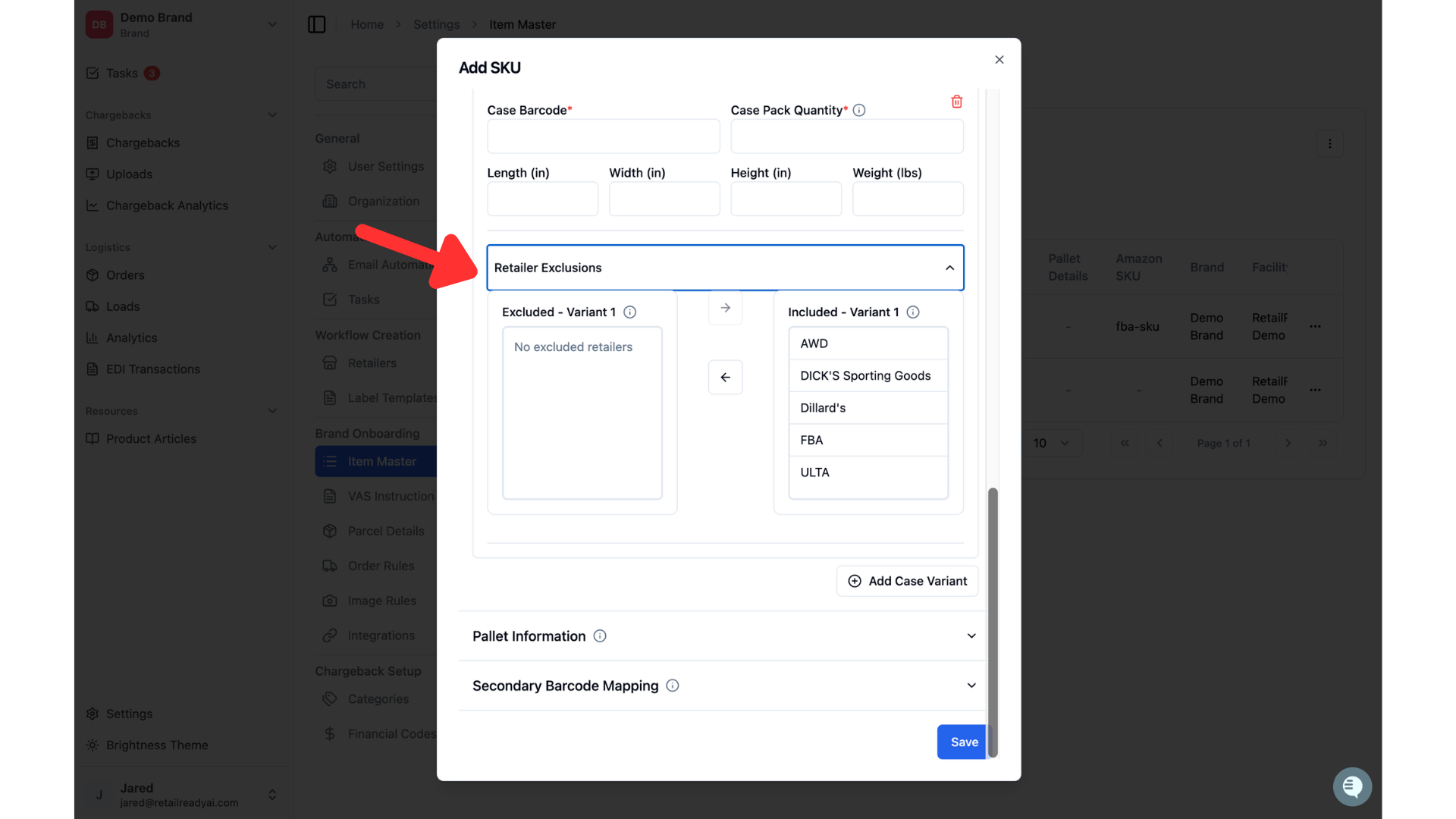Click Secondary Barcode Mapping info icon

(673, 686)
